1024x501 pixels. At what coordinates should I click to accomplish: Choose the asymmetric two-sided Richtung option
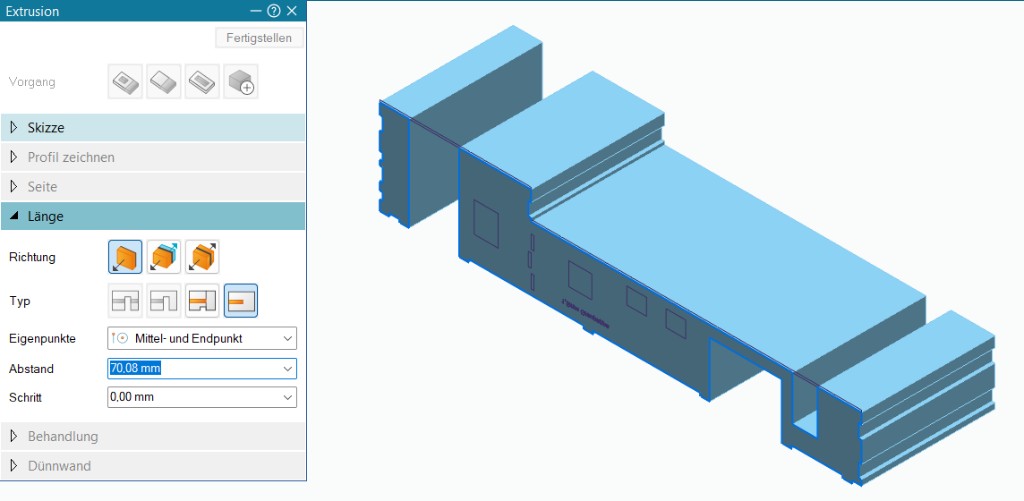click(x=163, y=257)
